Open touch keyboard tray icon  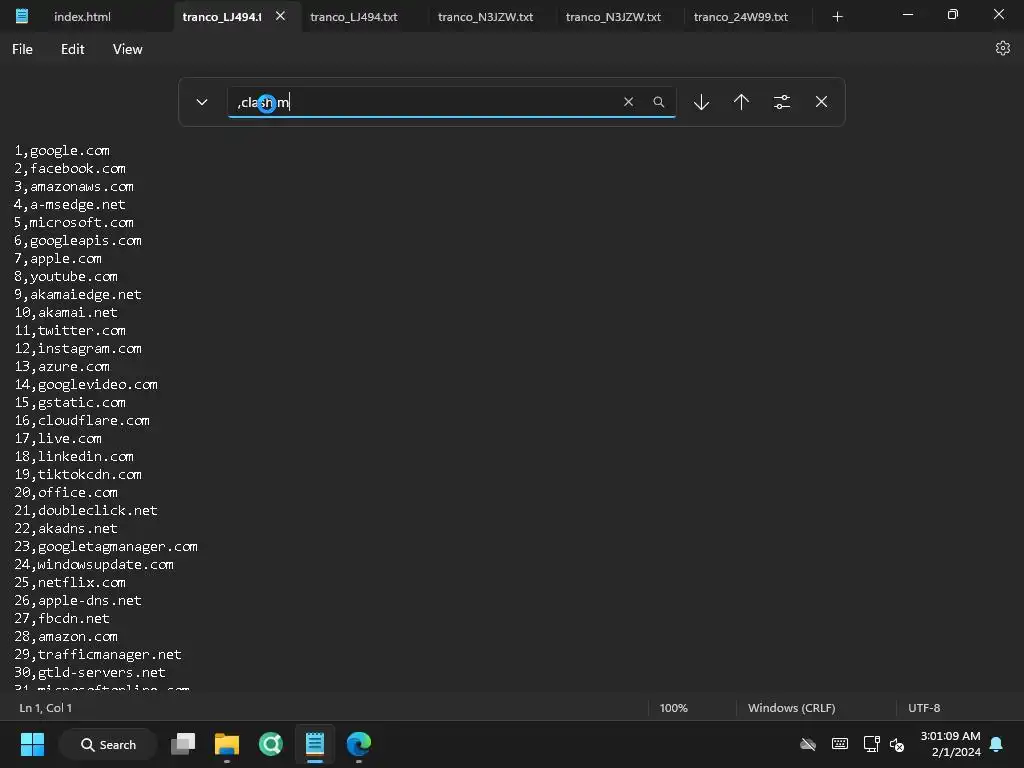click(840, 744)
